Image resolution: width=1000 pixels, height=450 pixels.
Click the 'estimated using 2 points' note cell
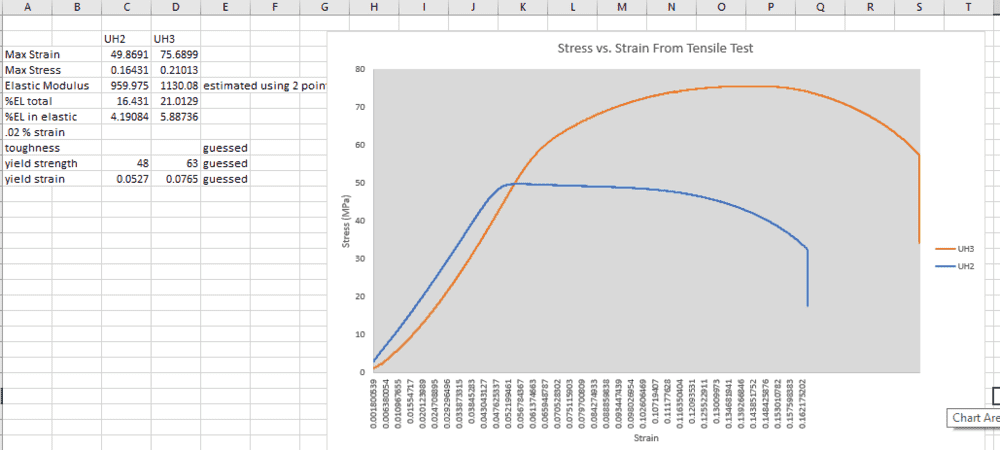point(264,86)
